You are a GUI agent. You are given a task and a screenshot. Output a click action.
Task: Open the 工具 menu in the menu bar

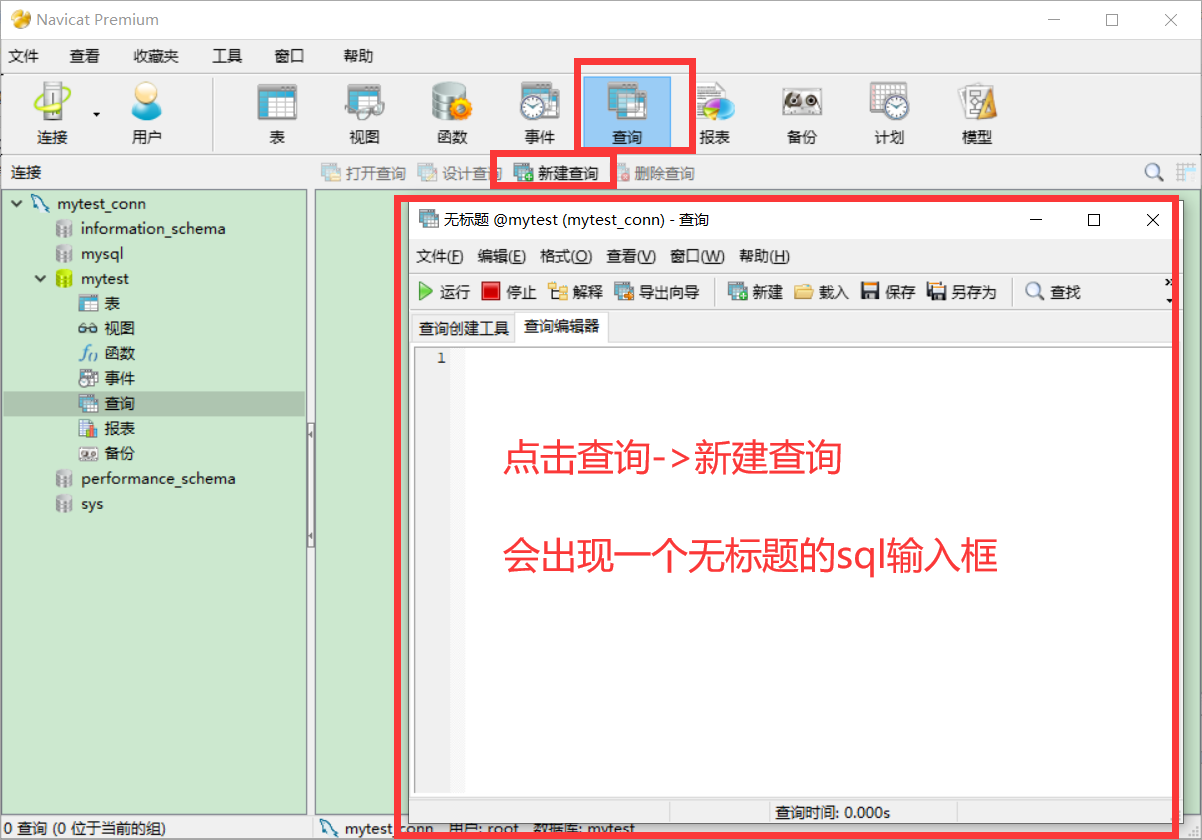(225, 56)
